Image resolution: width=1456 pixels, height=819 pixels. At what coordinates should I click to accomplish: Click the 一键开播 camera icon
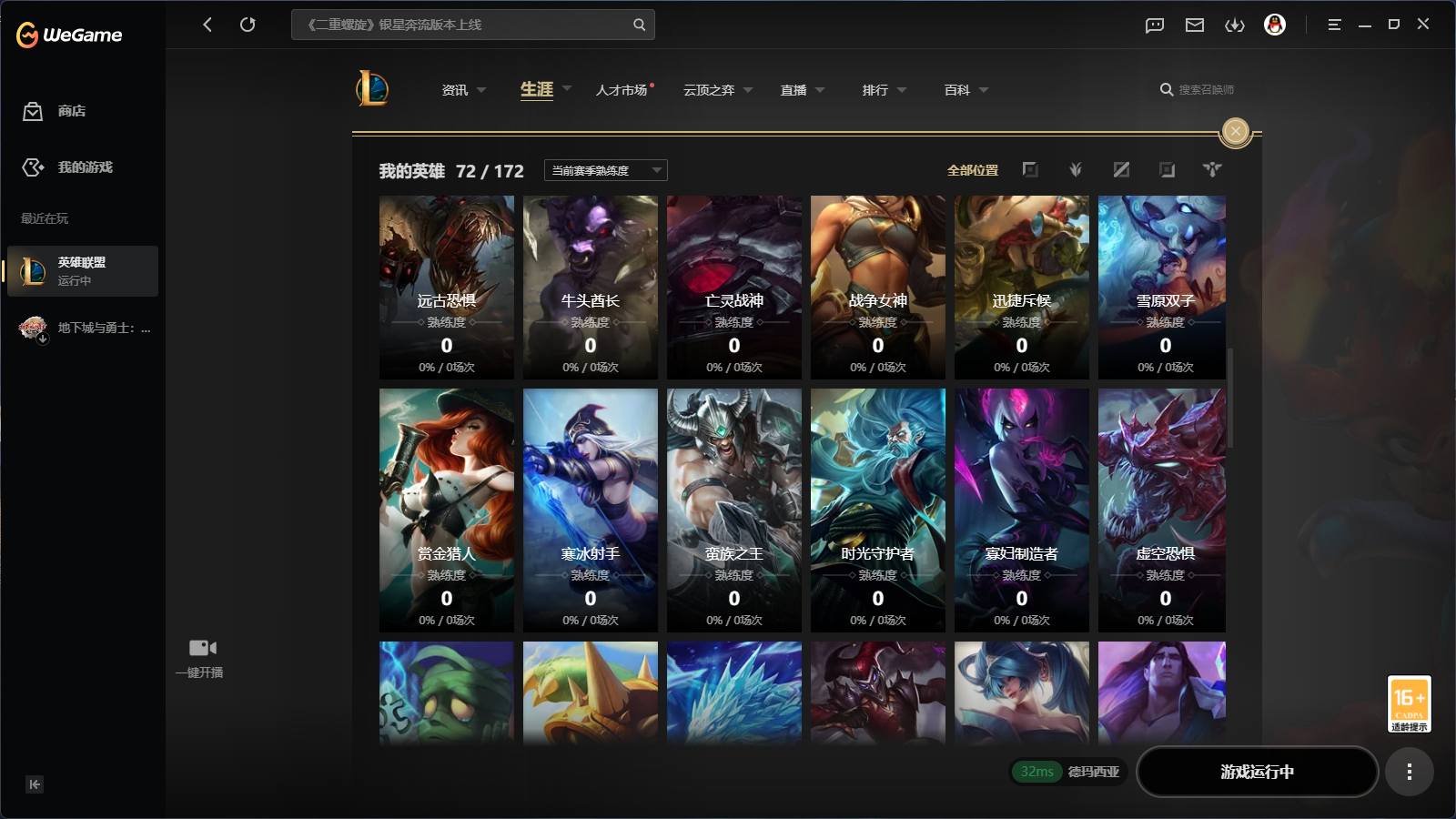click(x=202, y=648)
